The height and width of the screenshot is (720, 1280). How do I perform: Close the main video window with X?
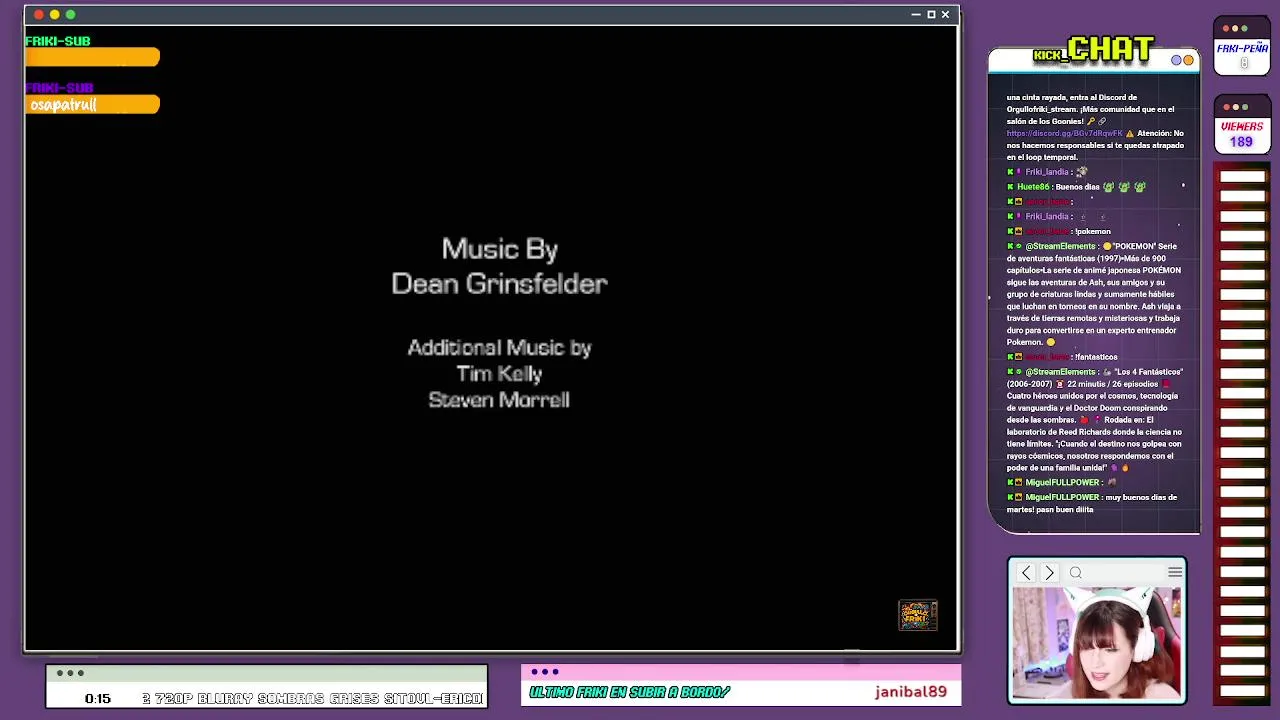click(945, 15)
